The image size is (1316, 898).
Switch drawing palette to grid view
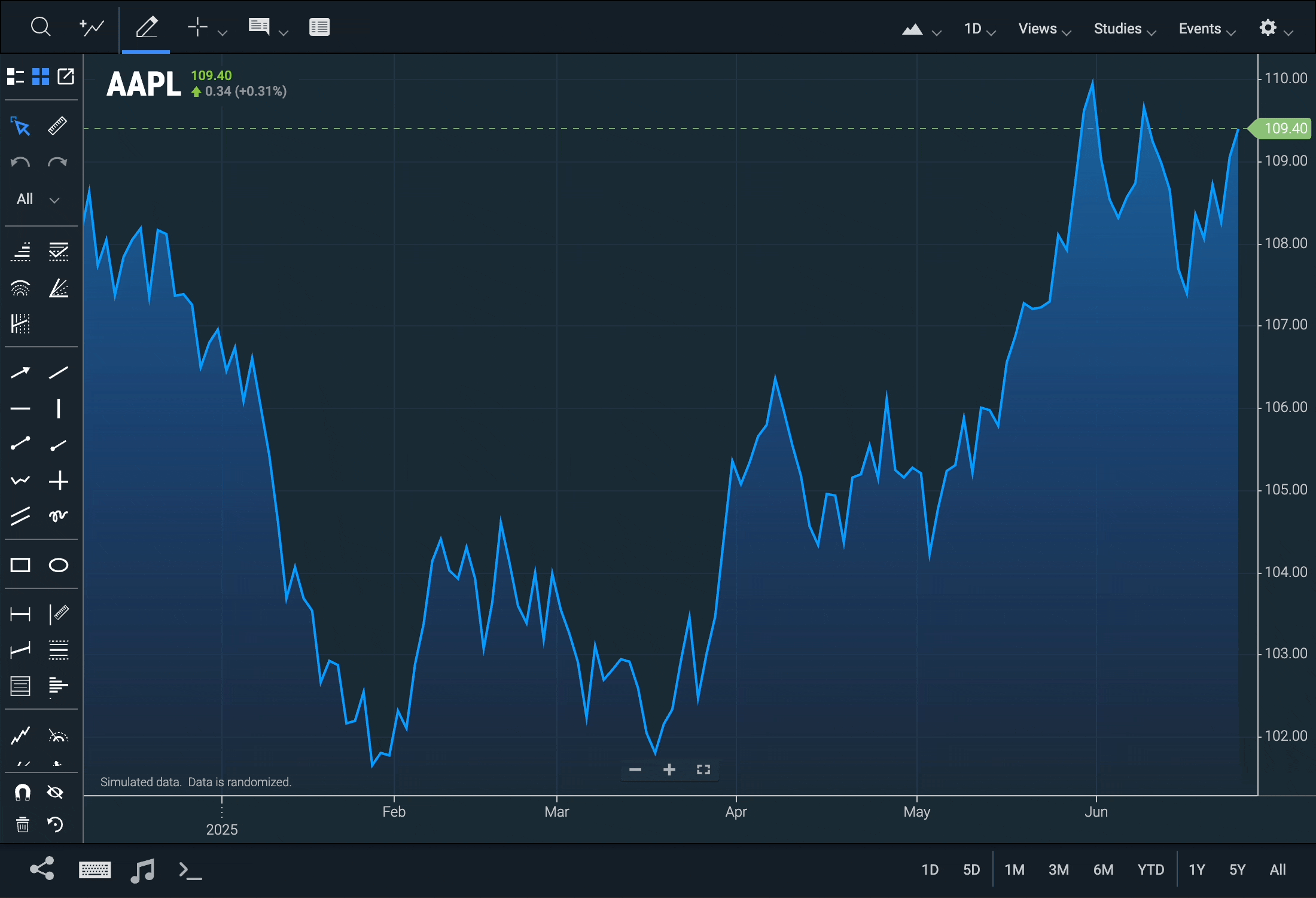coord(41,77)
